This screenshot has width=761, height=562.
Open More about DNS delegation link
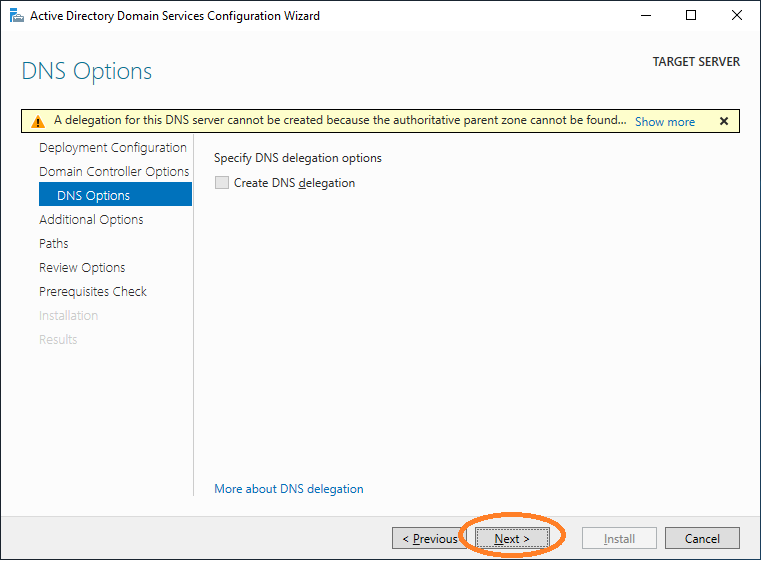click(x=289, y=489)
